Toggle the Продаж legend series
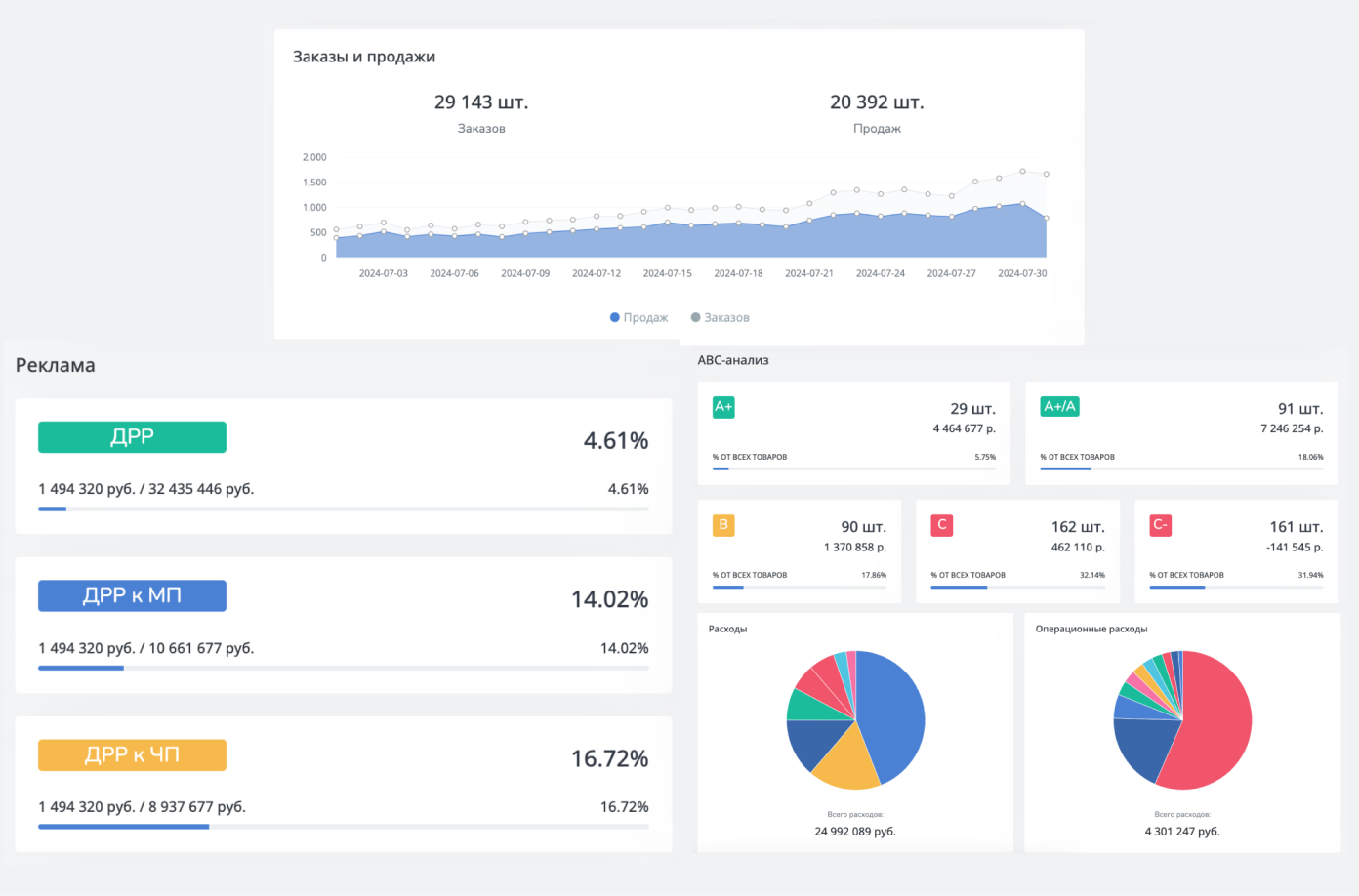 pyautogui.click(x=638, y=317)
